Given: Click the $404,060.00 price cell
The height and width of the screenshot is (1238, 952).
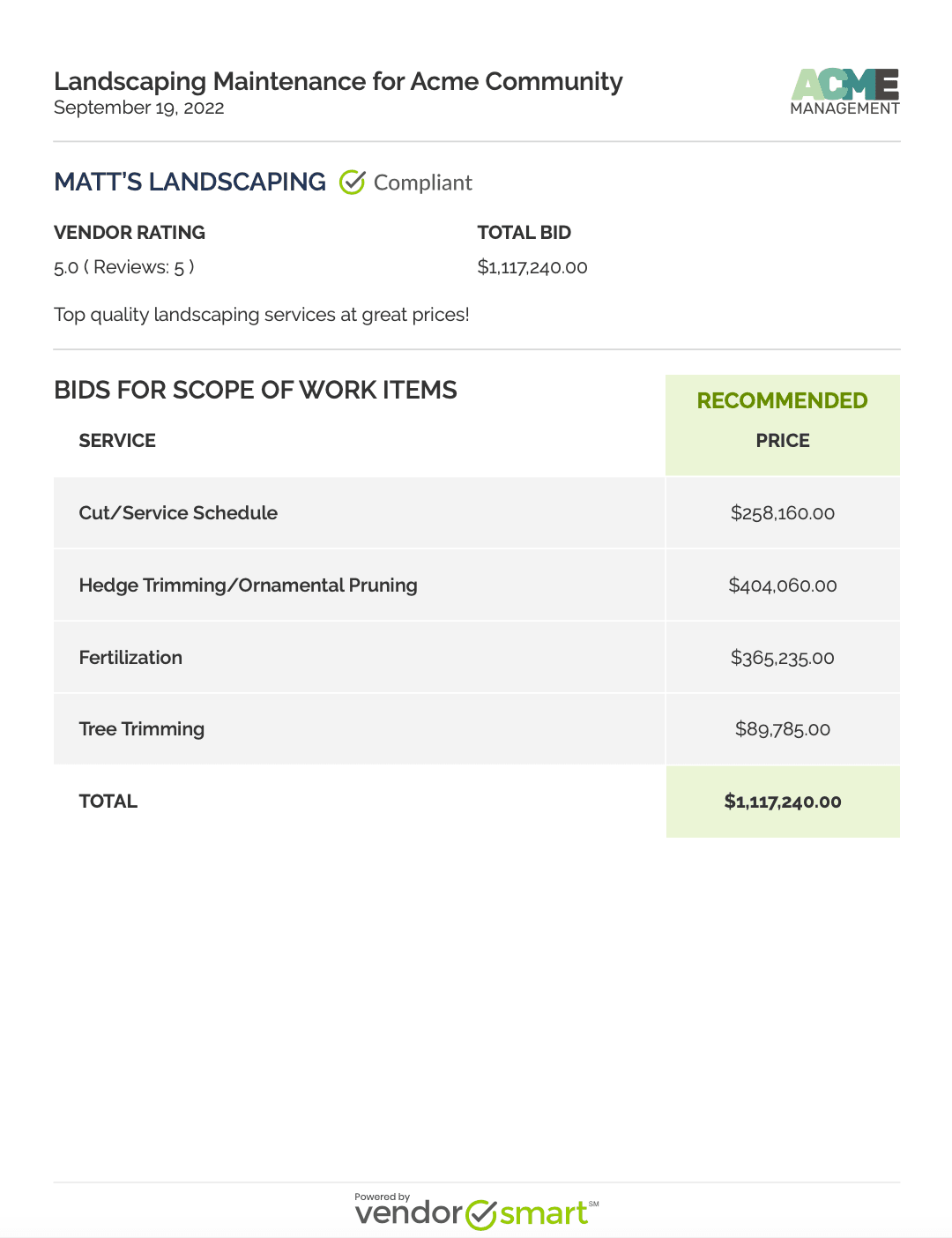Looking at the screenshot, I should 783,585.
